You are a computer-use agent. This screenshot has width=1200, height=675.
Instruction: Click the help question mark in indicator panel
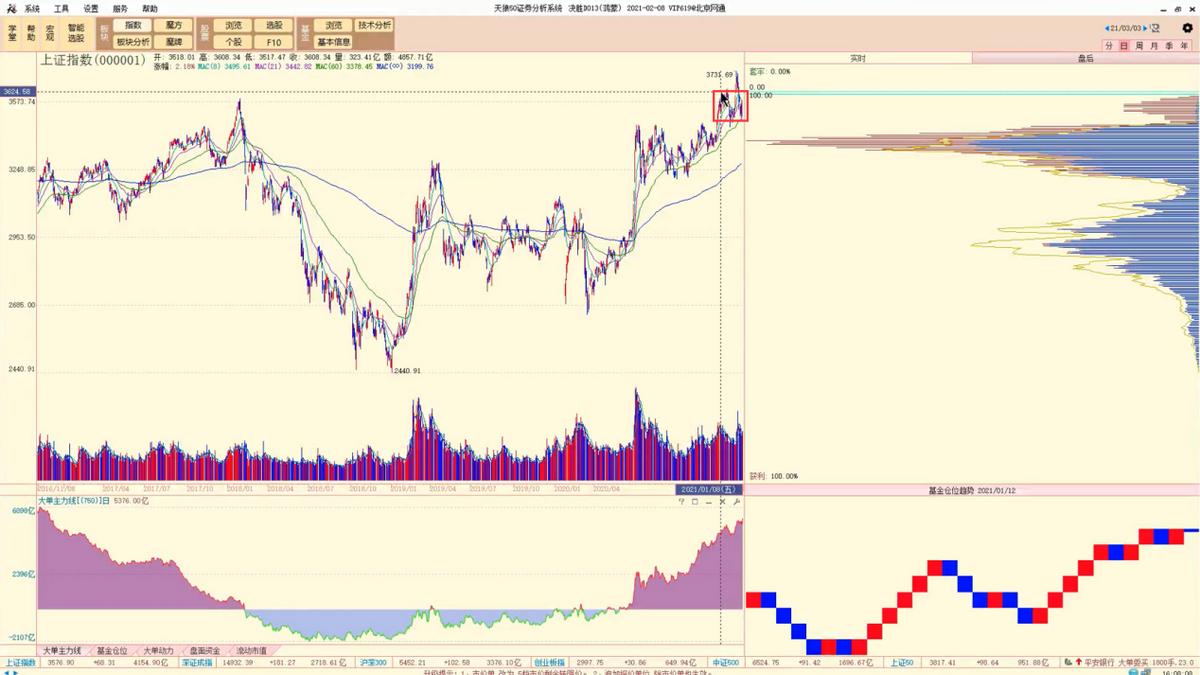(681, 501)
